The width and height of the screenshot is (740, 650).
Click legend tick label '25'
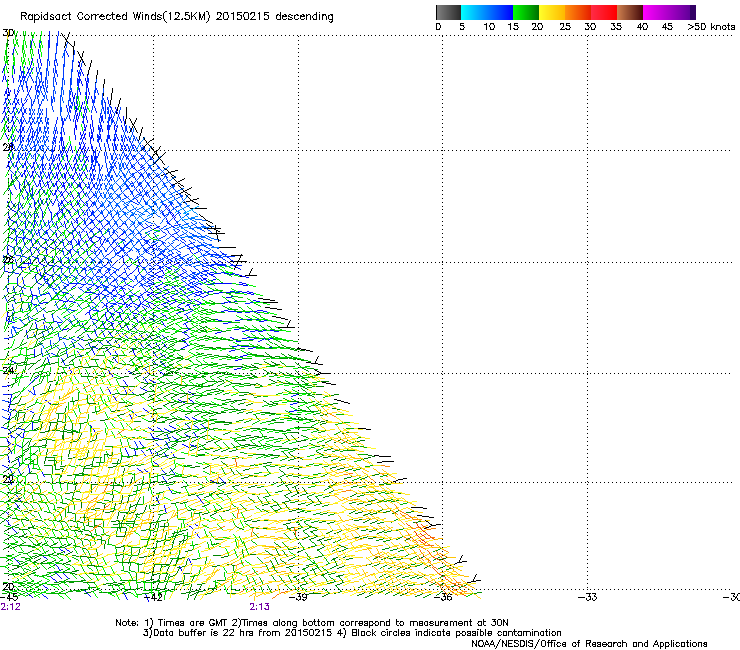click(x=565, y=27)
